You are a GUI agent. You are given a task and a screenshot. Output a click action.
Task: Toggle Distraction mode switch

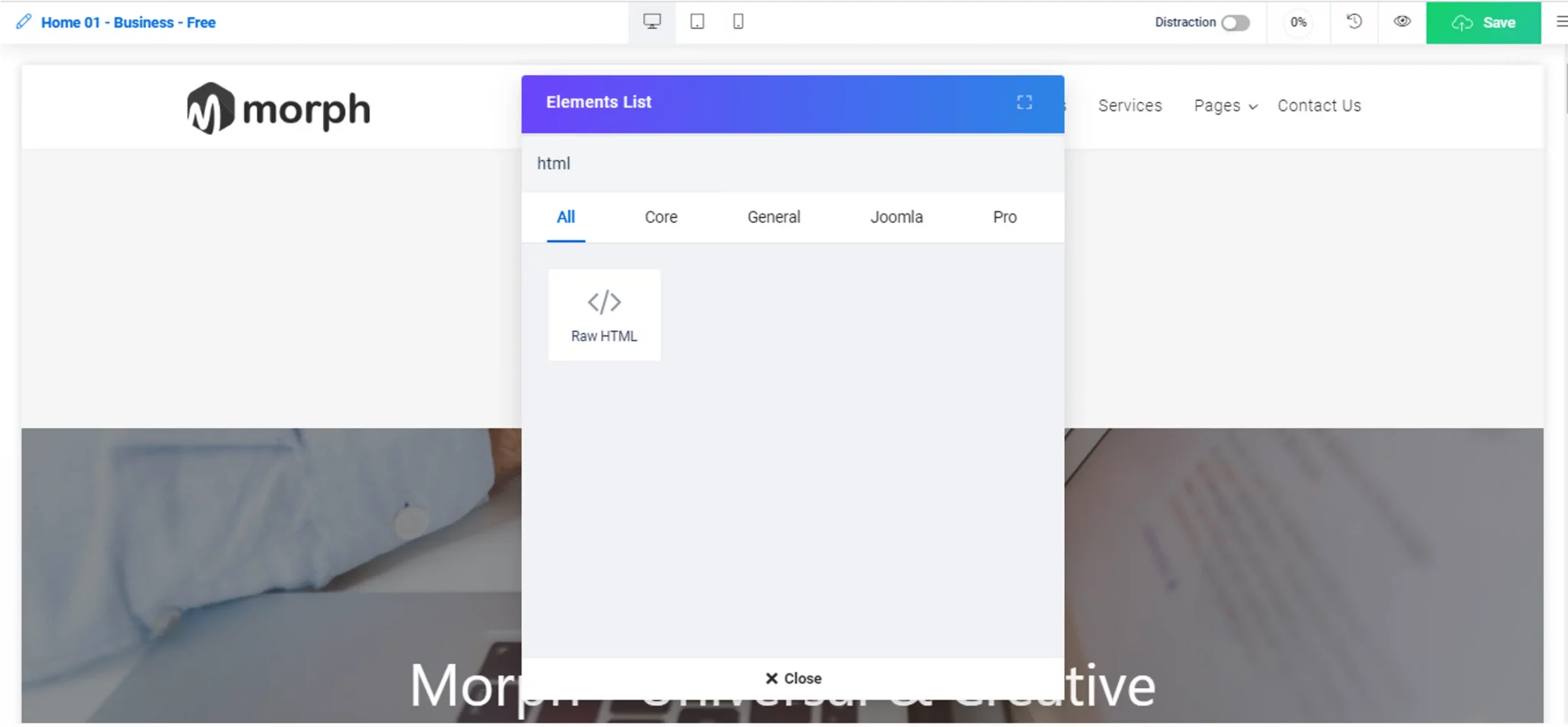(x=1235, y=23)
